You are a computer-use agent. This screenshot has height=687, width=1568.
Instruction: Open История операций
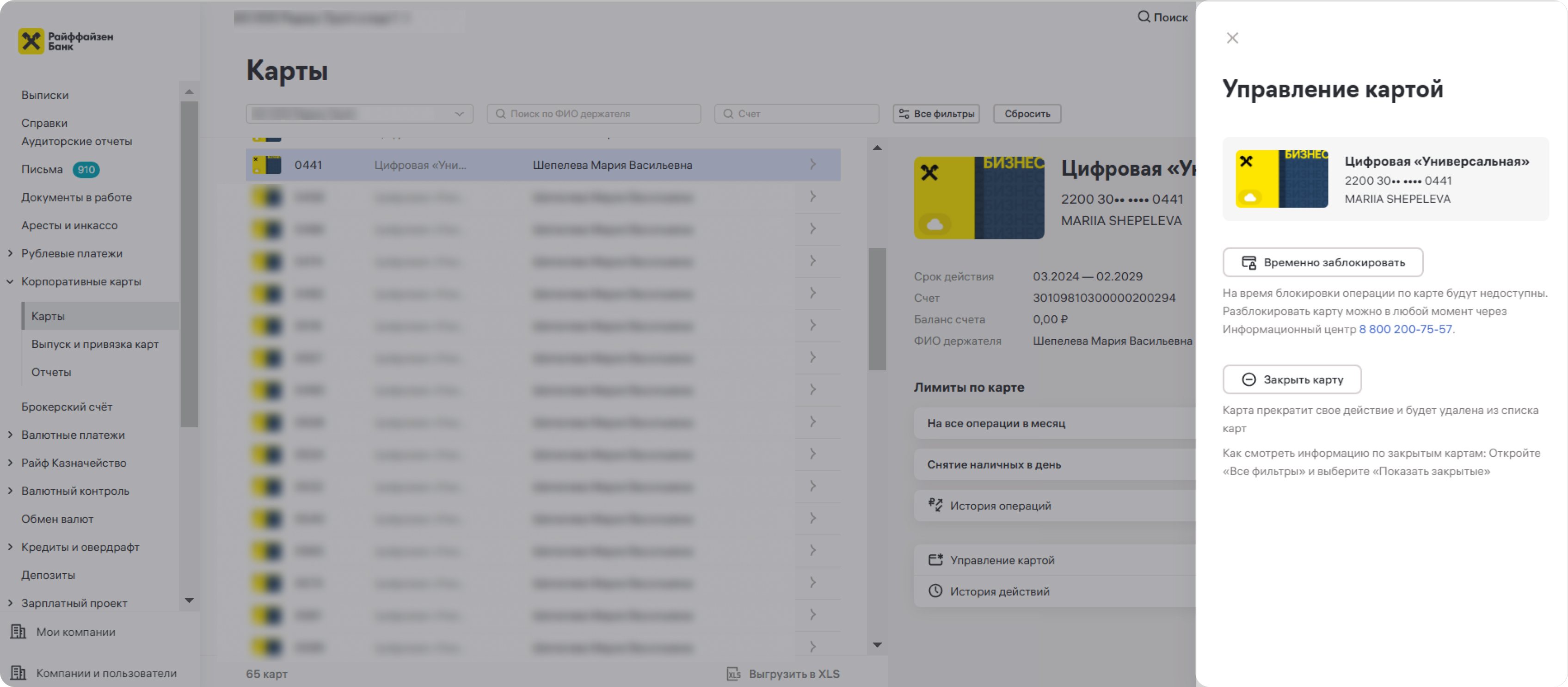coord(1054,505)
